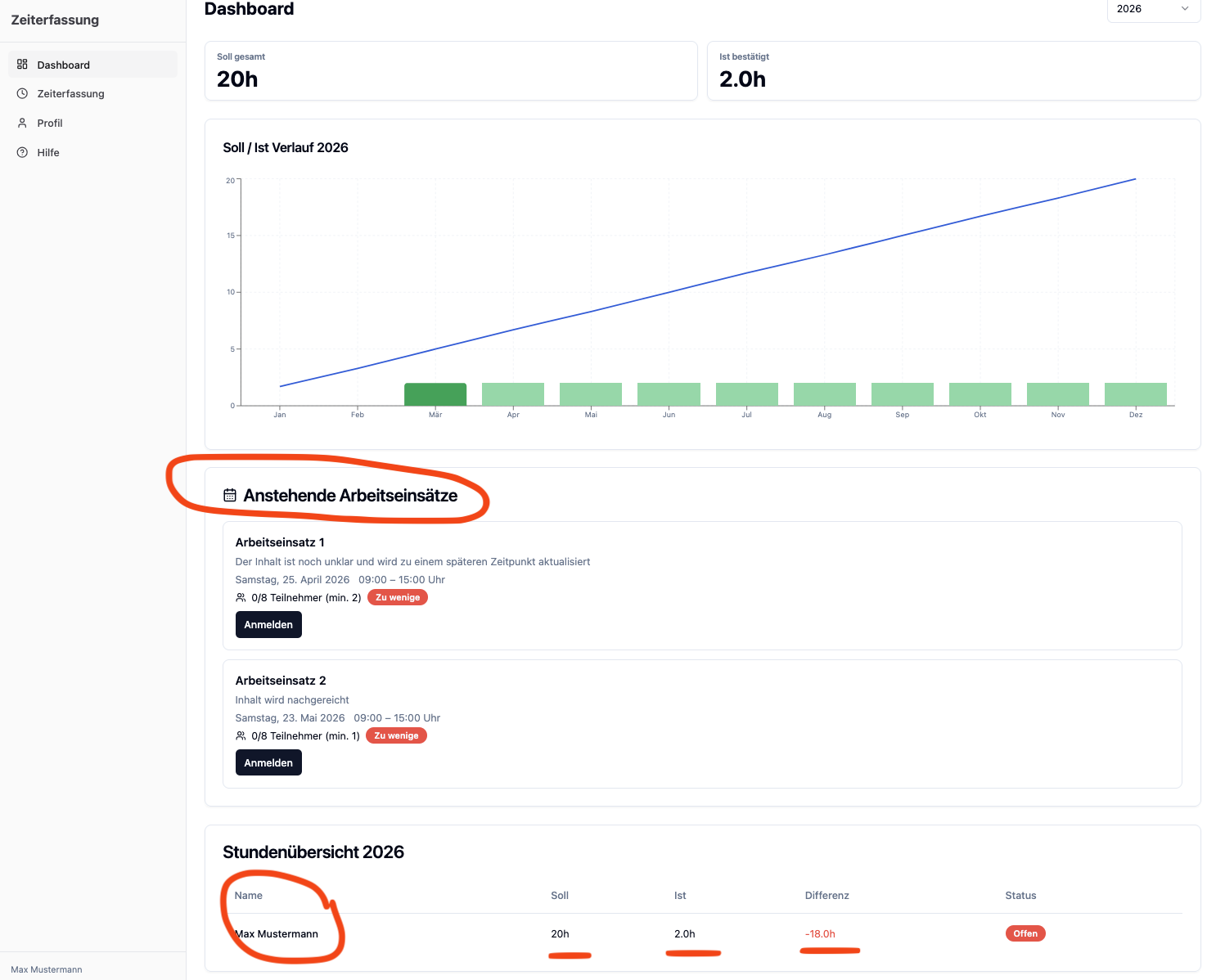This screenshot has width=1216, height=980.
Task: Open Zeiterfassung in the sidebar
Action: [70, 94]
